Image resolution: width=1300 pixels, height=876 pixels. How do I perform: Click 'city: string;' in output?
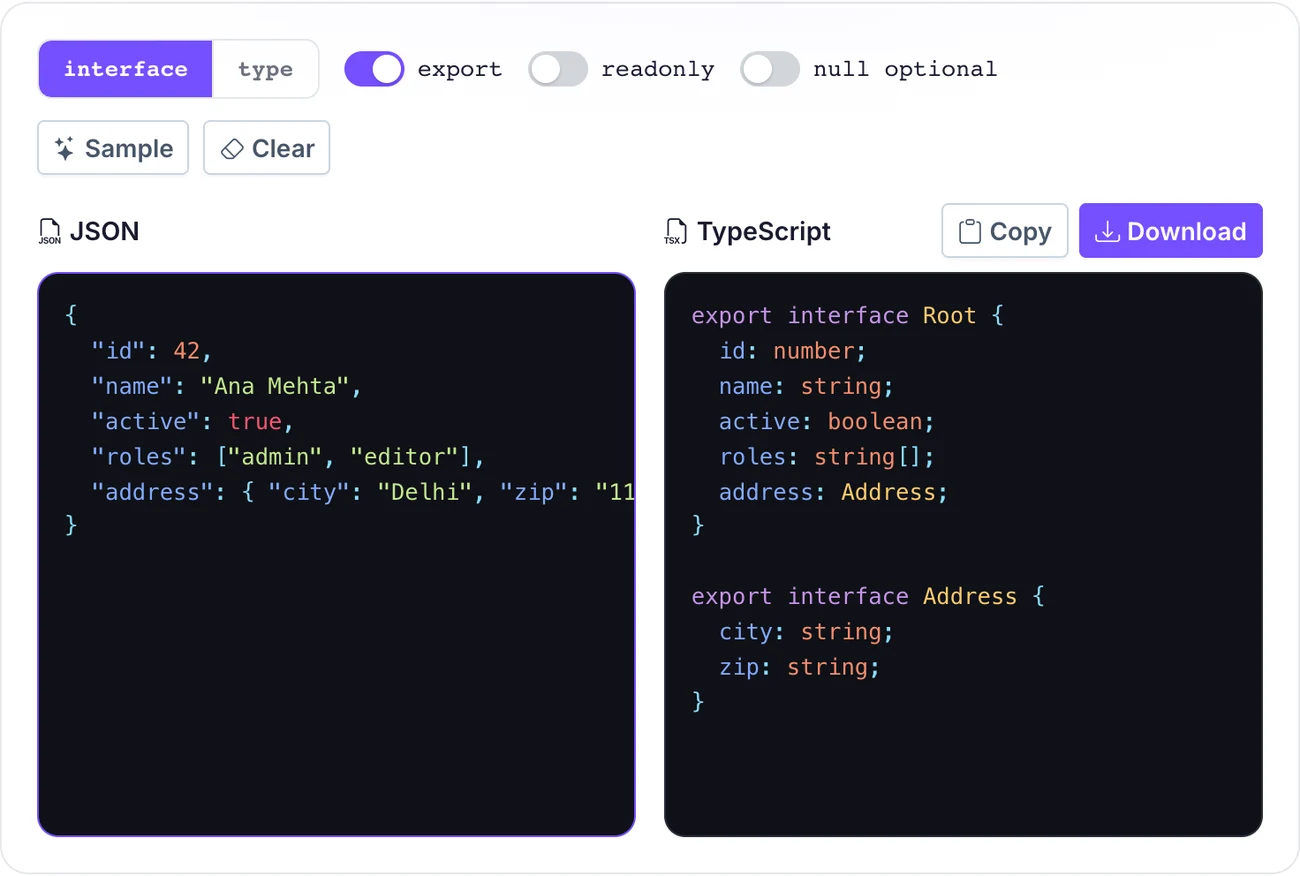point(806,631)
